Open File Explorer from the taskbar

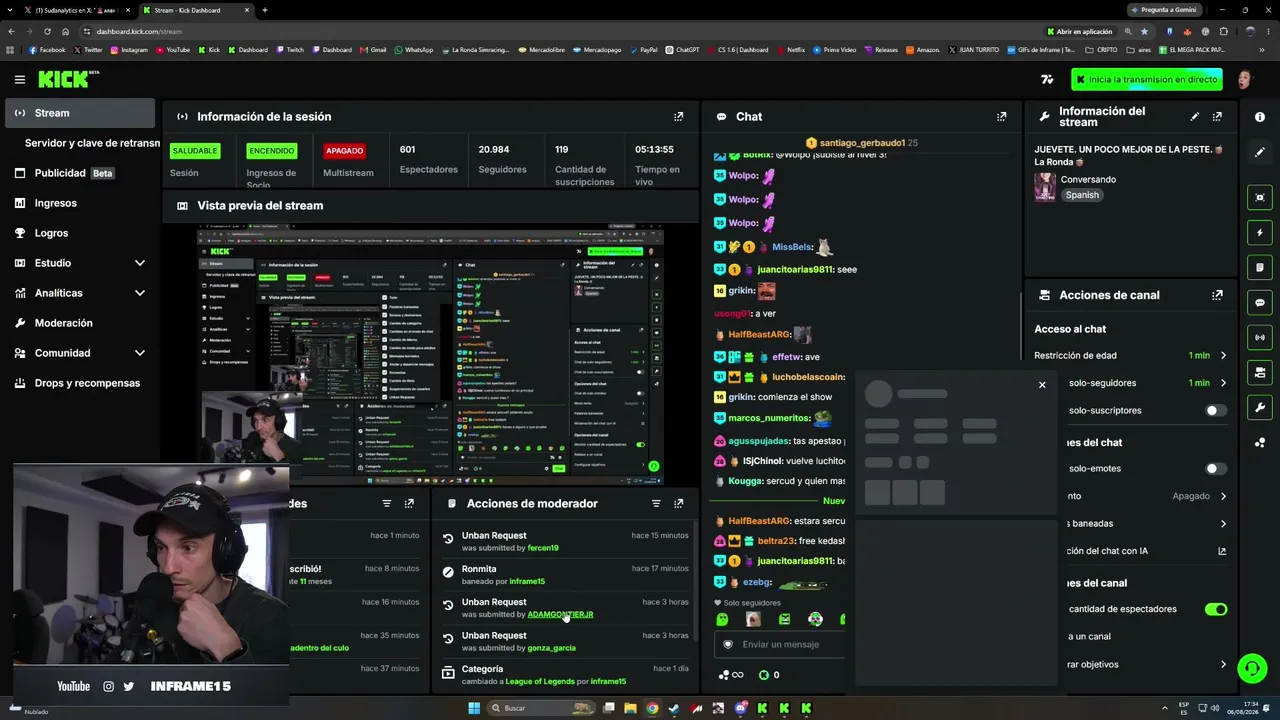click(x=630, y=708)
